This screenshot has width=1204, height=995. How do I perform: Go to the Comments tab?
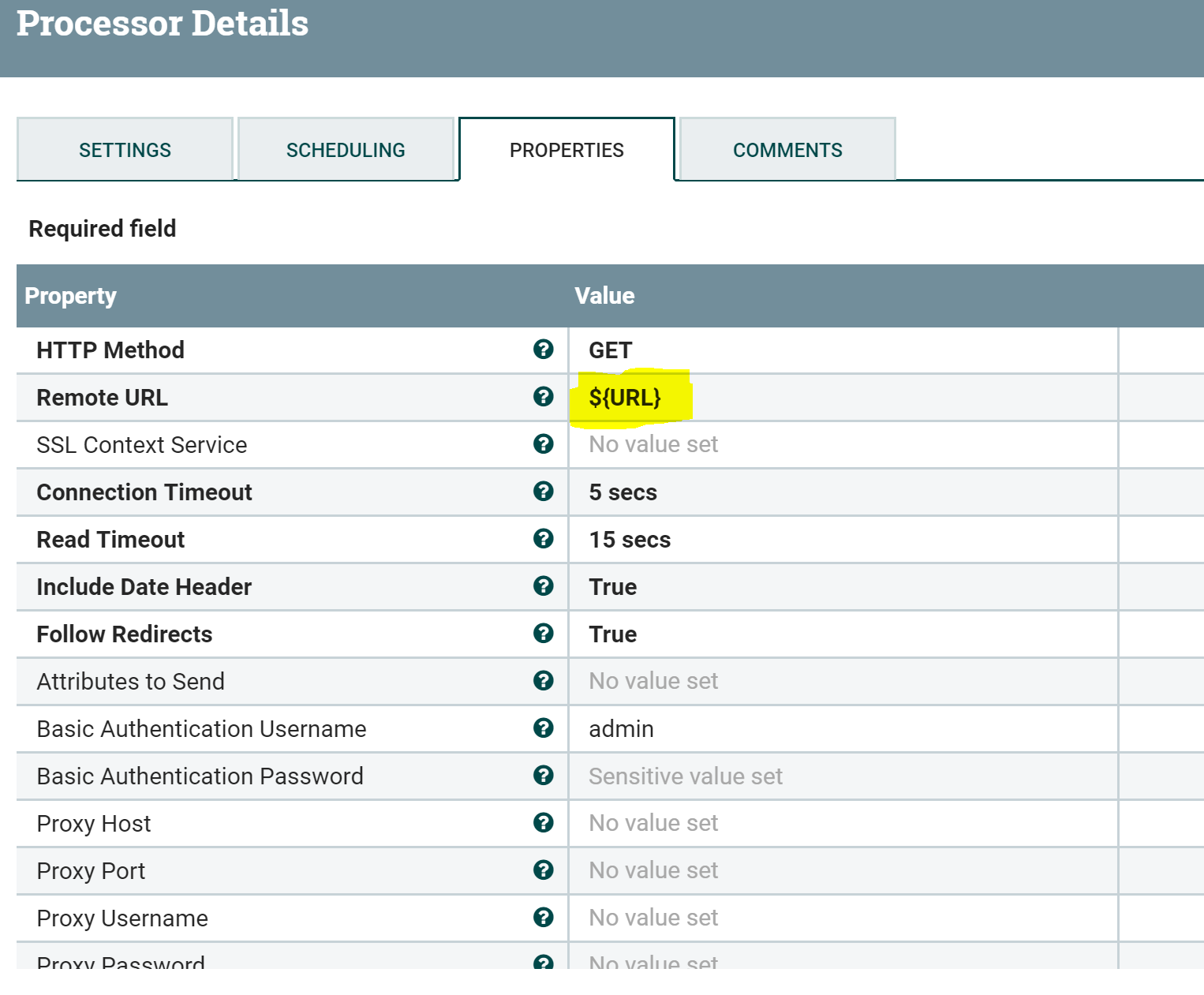tap(787, 150)
